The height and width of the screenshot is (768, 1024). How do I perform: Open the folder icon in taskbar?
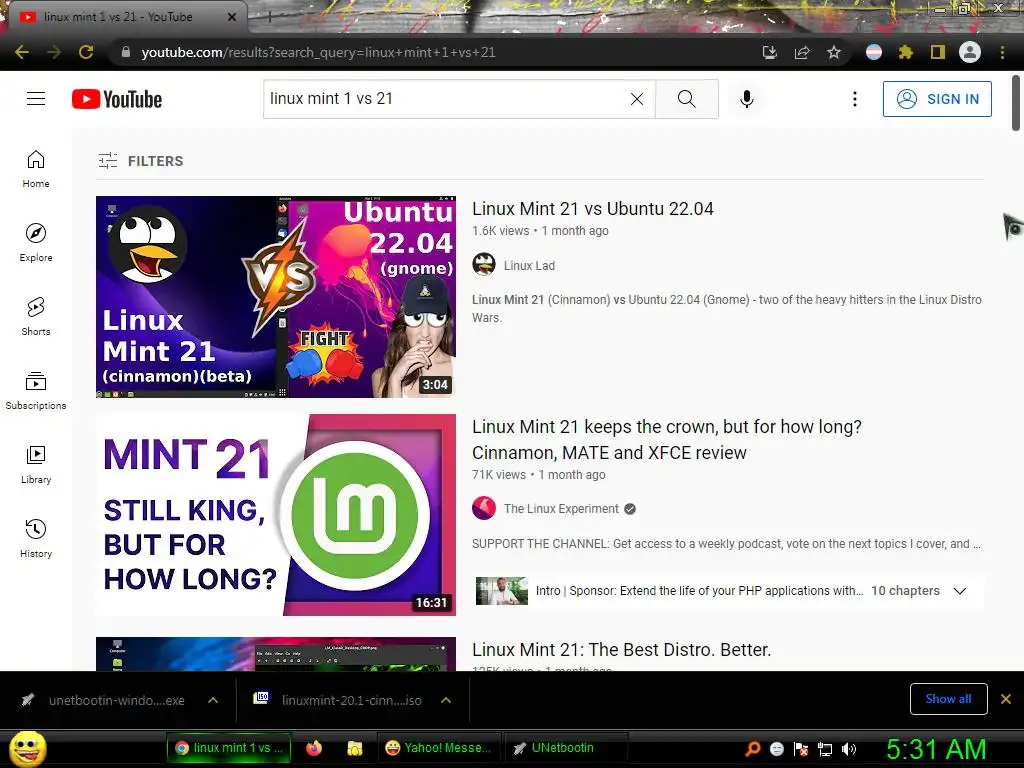(x=355, y=748)
